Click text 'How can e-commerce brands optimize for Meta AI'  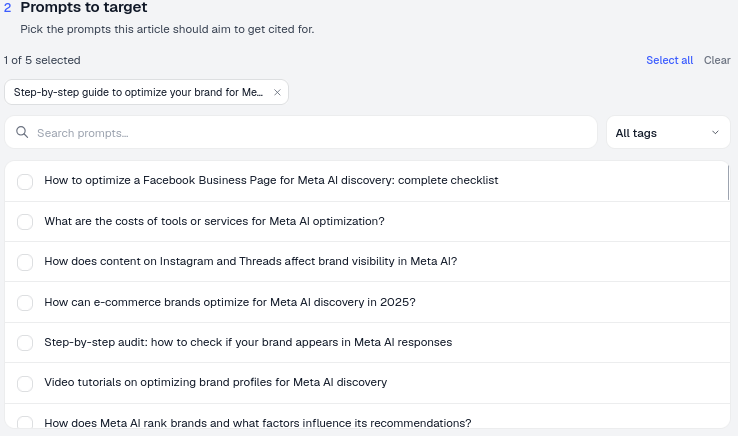coord(177,302)
